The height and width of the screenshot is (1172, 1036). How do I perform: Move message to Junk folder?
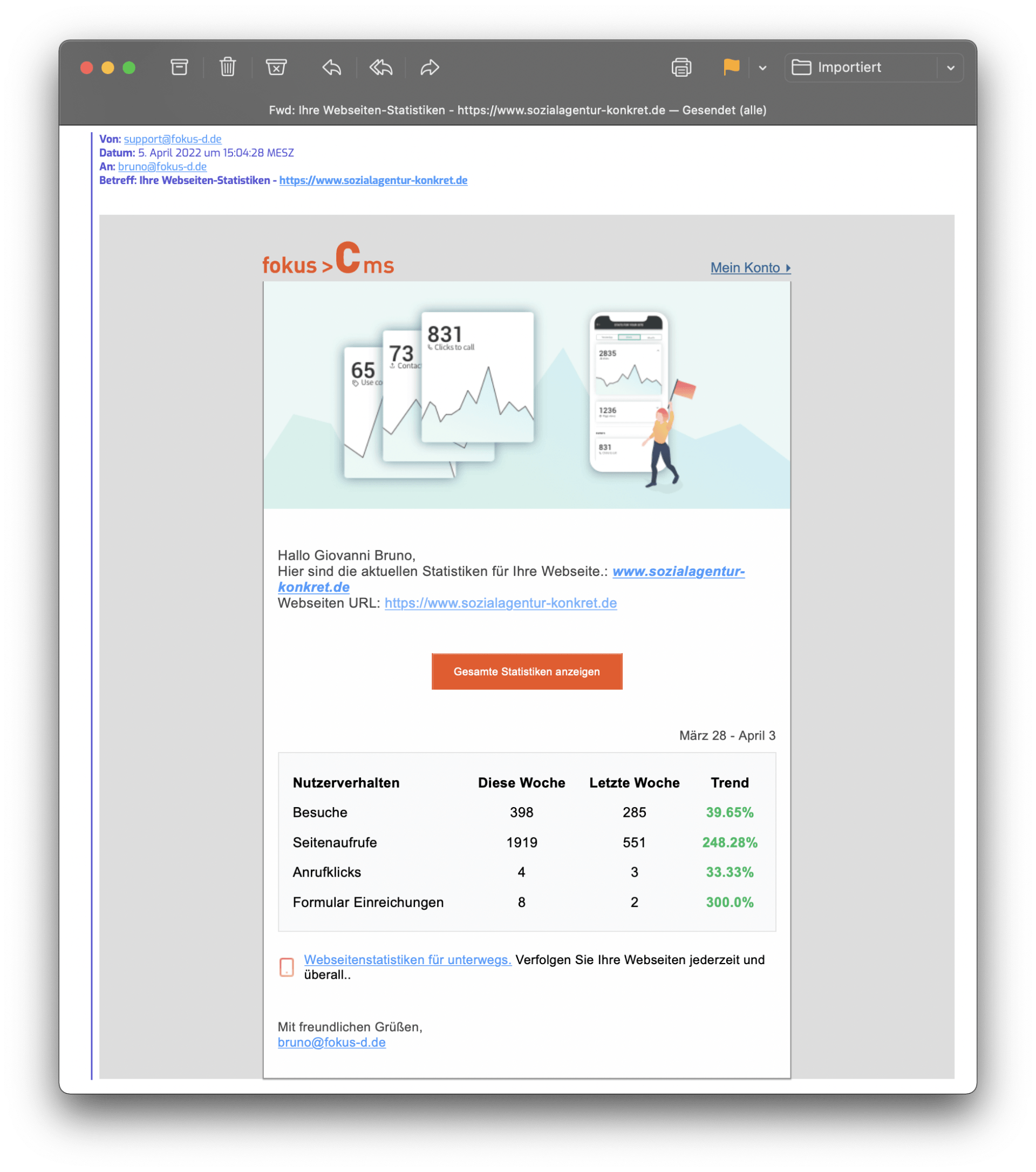[276, 67]
